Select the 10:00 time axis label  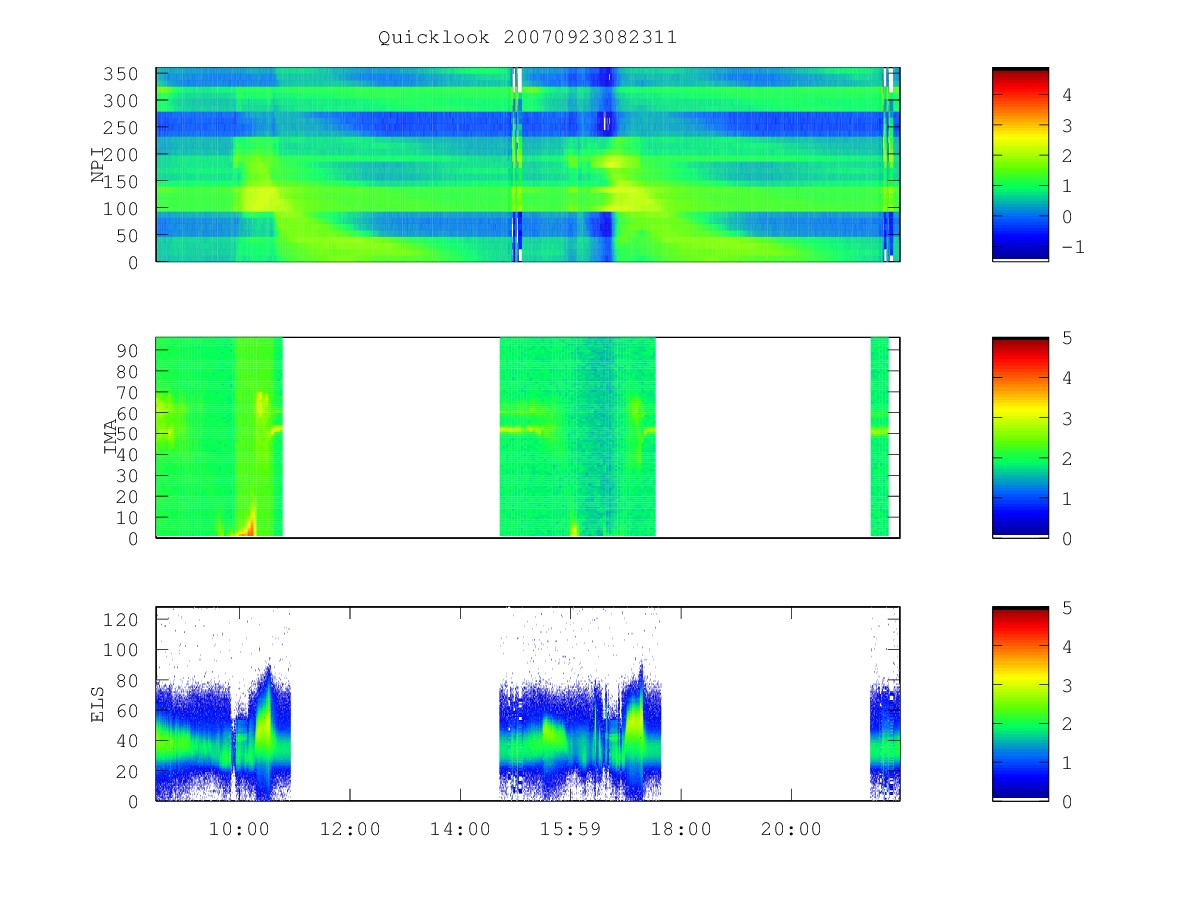[x=240, y=829]
